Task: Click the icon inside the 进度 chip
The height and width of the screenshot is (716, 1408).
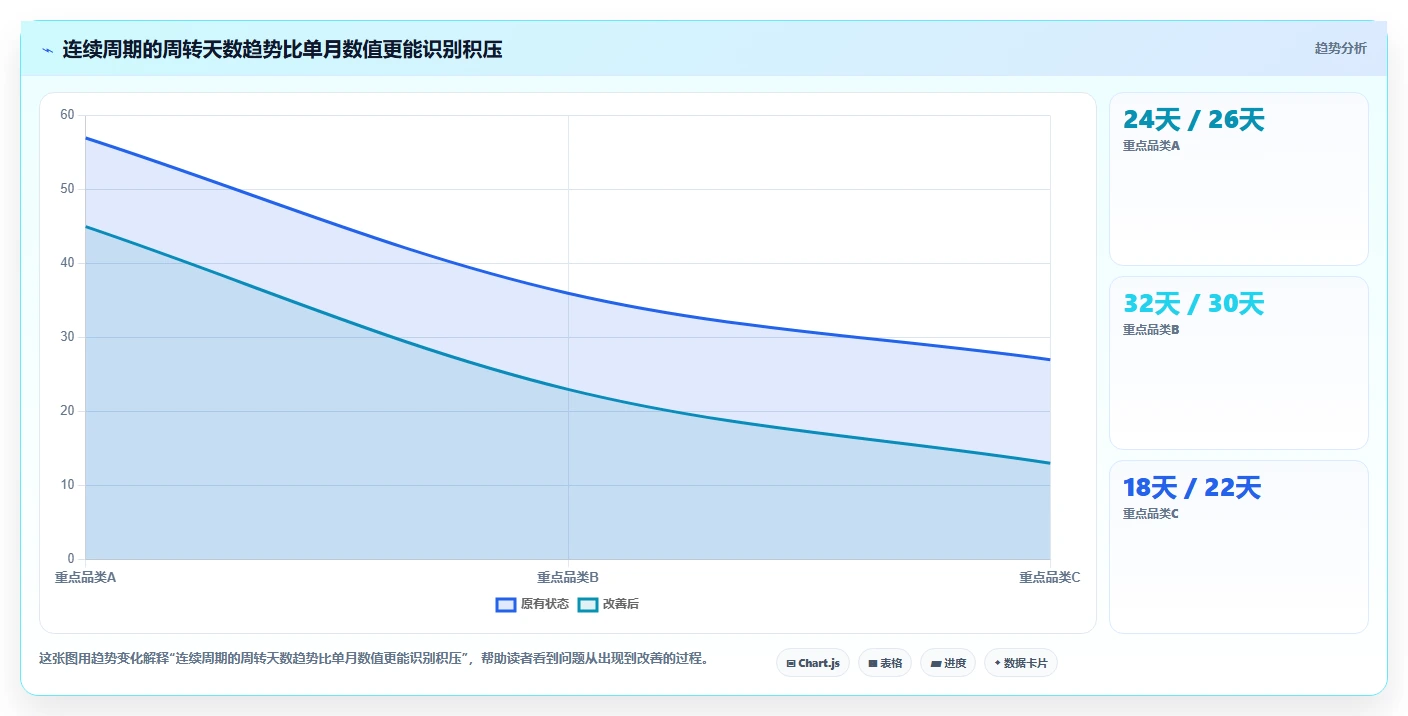Action: click(x=935, y=663)
